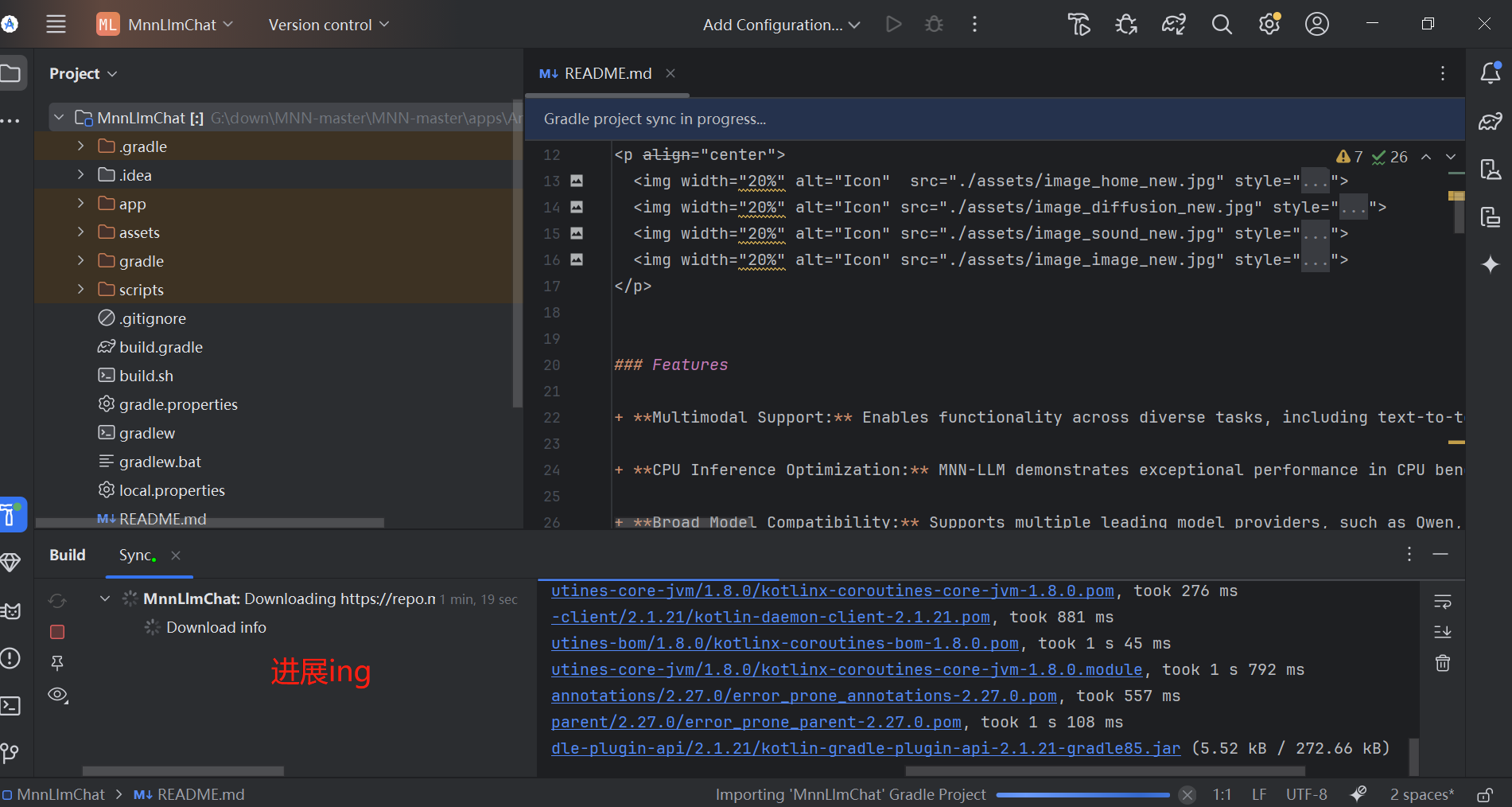Viewport: 1512px width, 807px height.
Task: Click image gutter icon on line 13
Action: [577, 181]
